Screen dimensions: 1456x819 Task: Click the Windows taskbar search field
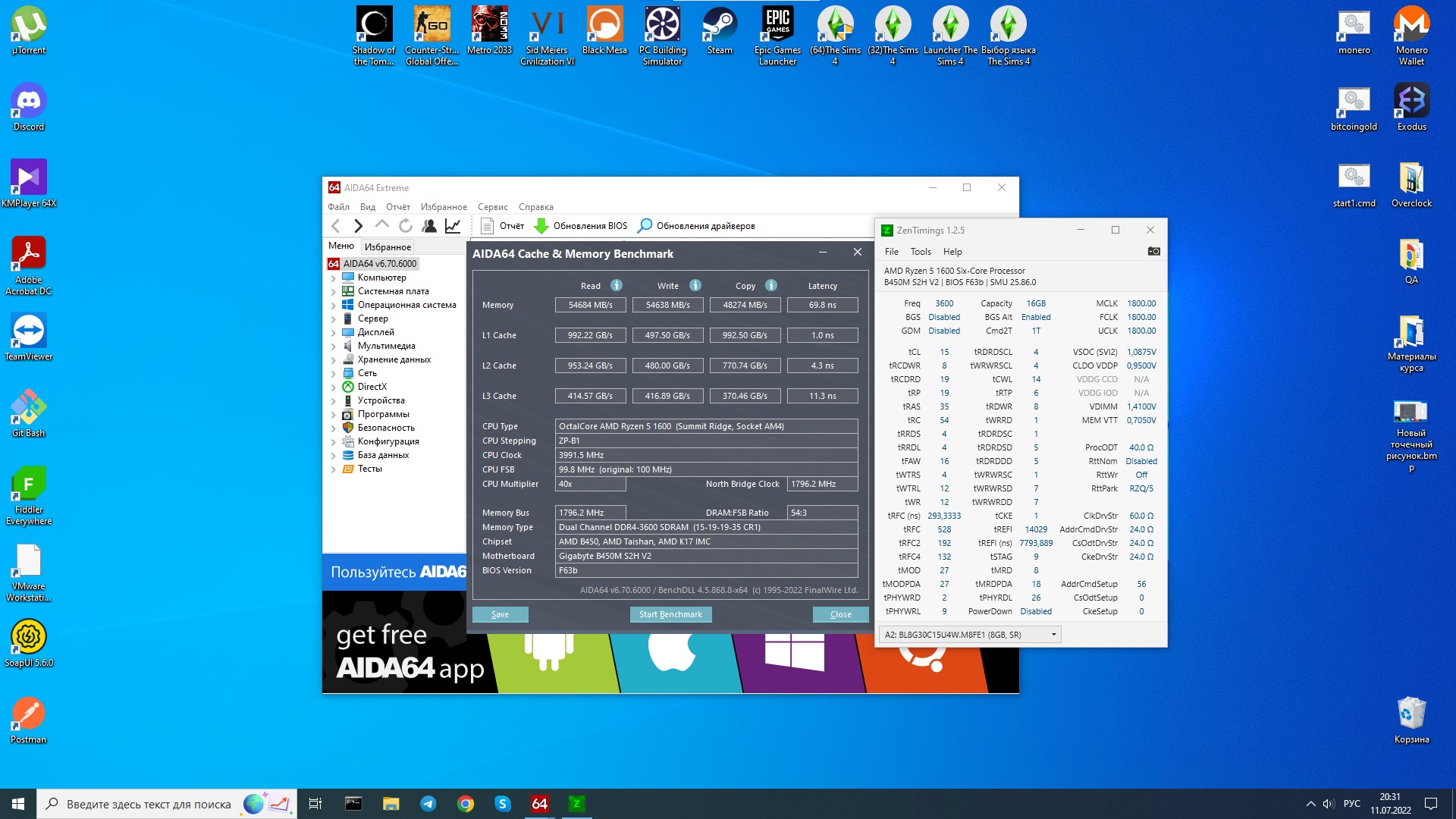pyautogui.click(x=148, y=804)
